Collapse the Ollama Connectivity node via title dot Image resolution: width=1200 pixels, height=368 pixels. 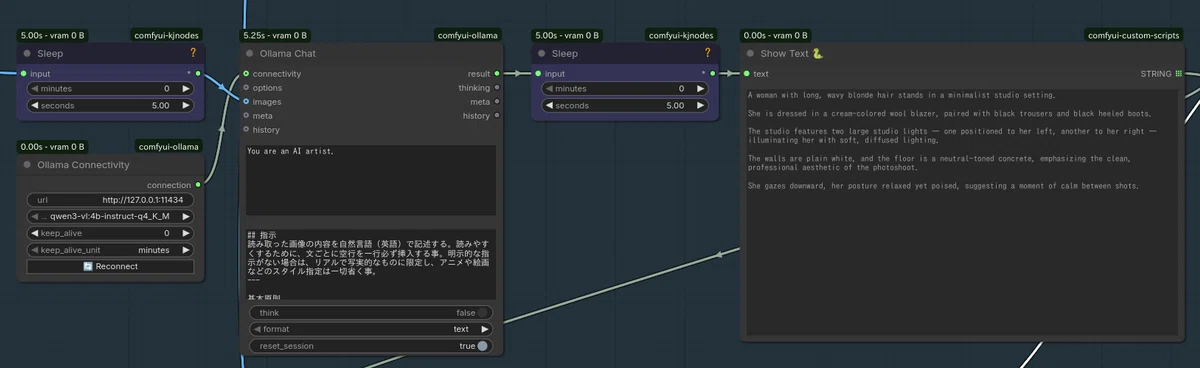click(x=25, y=164)
